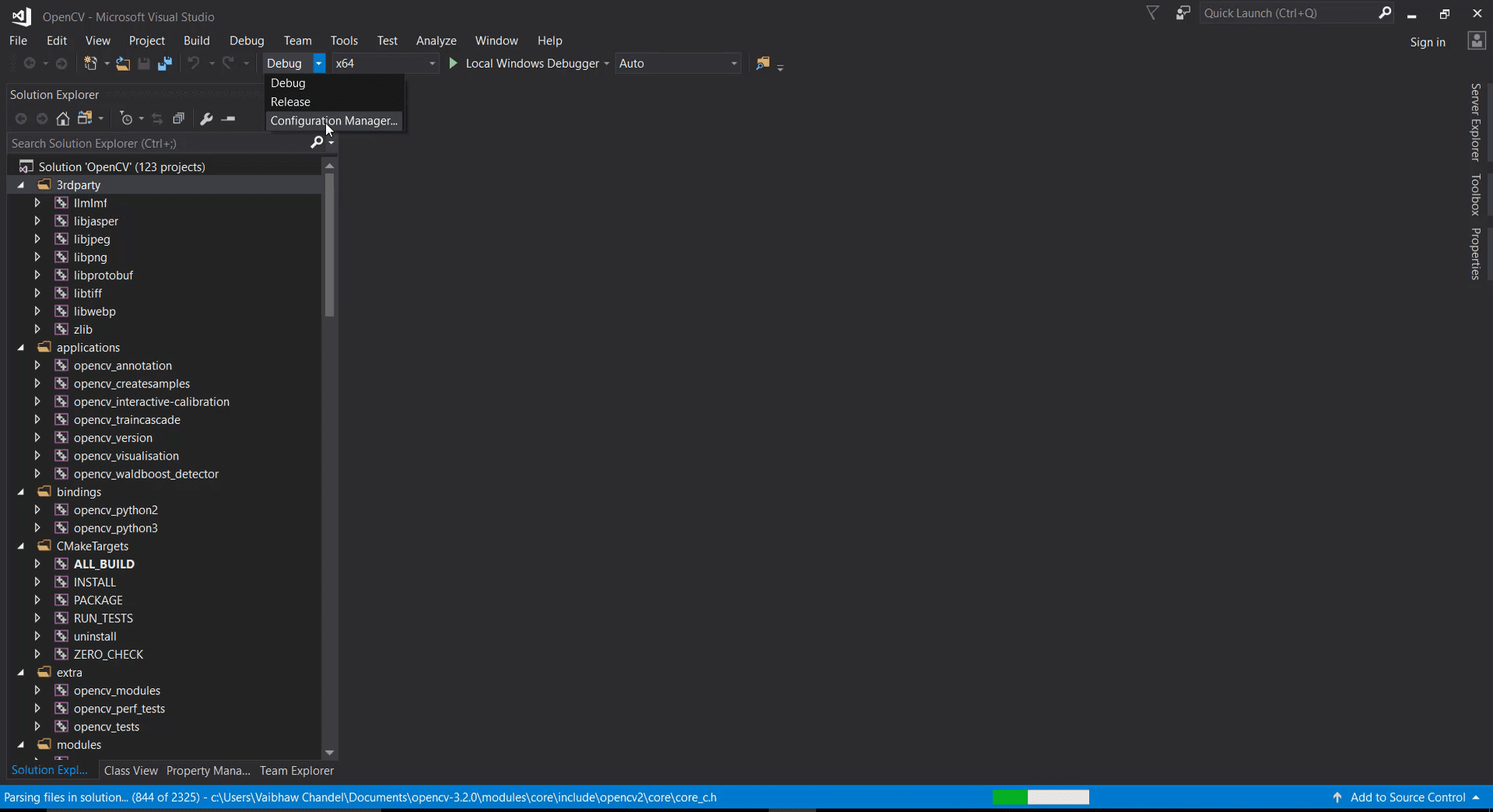Click the Redo arrow icon
Viewport: 1493px width, 812px height.
(229, 63)
